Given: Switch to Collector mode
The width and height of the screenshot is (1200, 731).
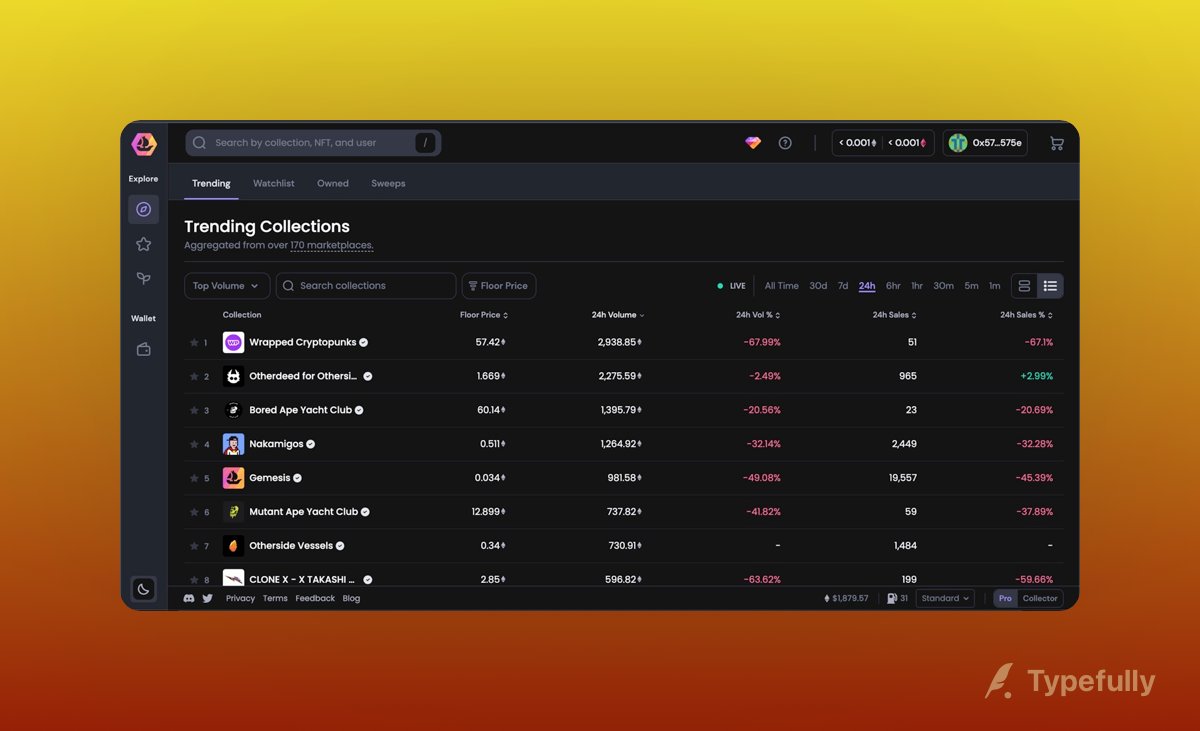Looking at the screenshot, I should [1040, 598].
